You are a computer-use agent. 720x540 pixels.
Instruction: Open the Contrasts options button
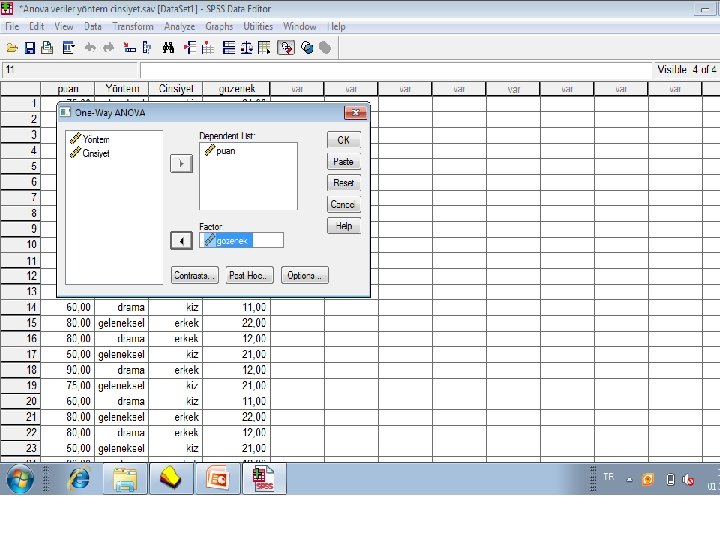pos(195,276)
